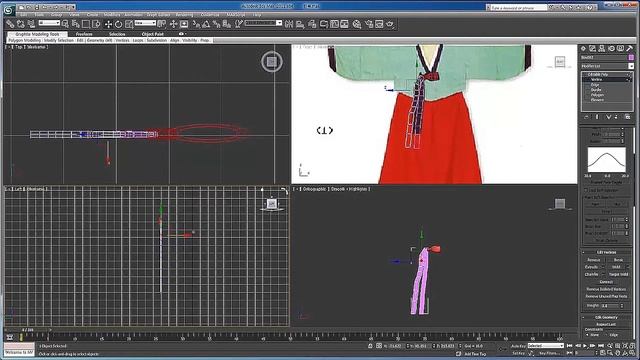Select the Unlink Selection tool
Screen dimensions: 640x360
tap(20, 24)
